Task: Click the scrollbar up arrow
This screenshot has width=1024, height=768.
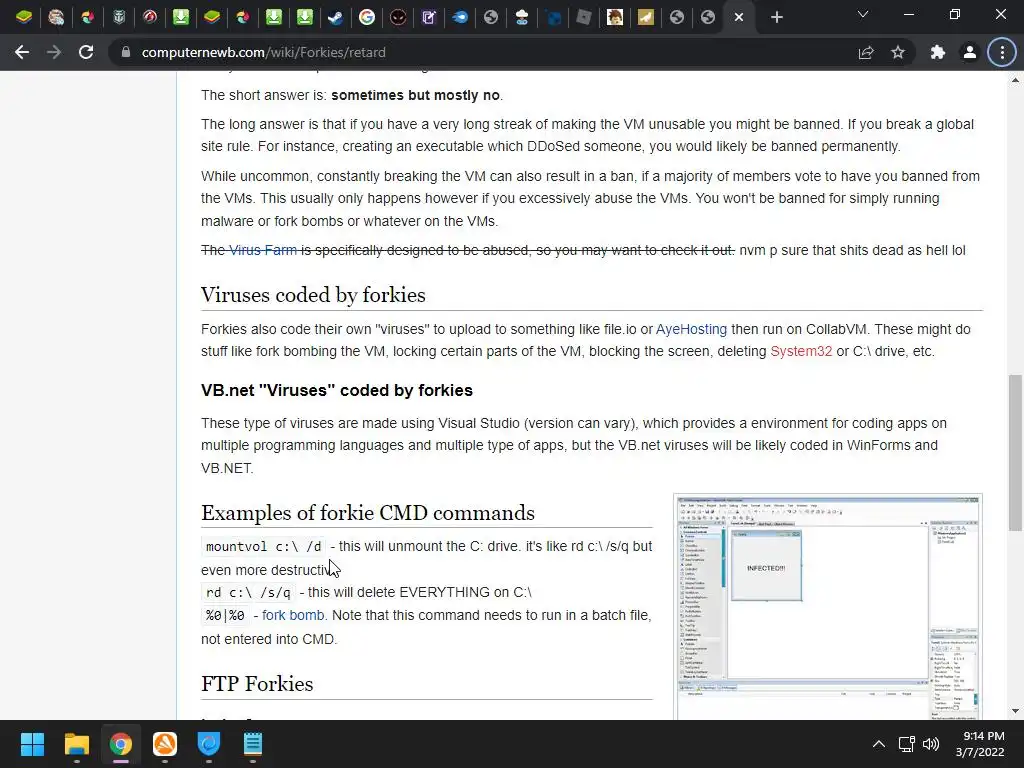Action: tap(1015, 80)
